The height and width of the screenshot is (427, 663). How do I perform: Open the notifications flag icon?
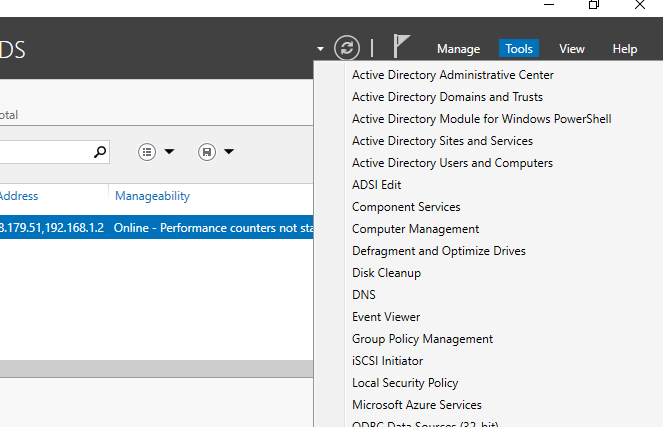pos(401,47)
